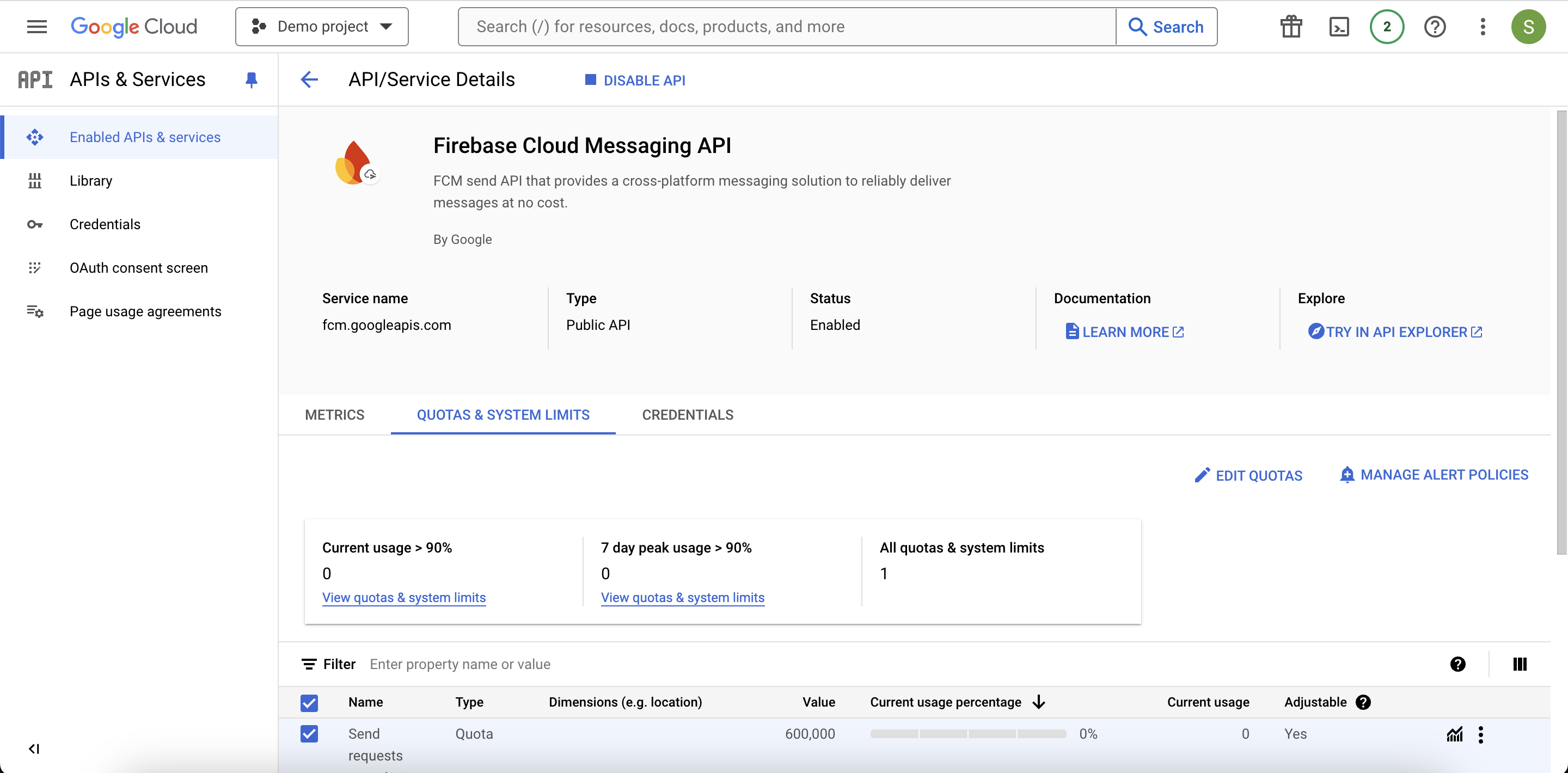Show usage chart for Send requests
This screenshot has width=1568, height=773.
tap(1454, 735)
